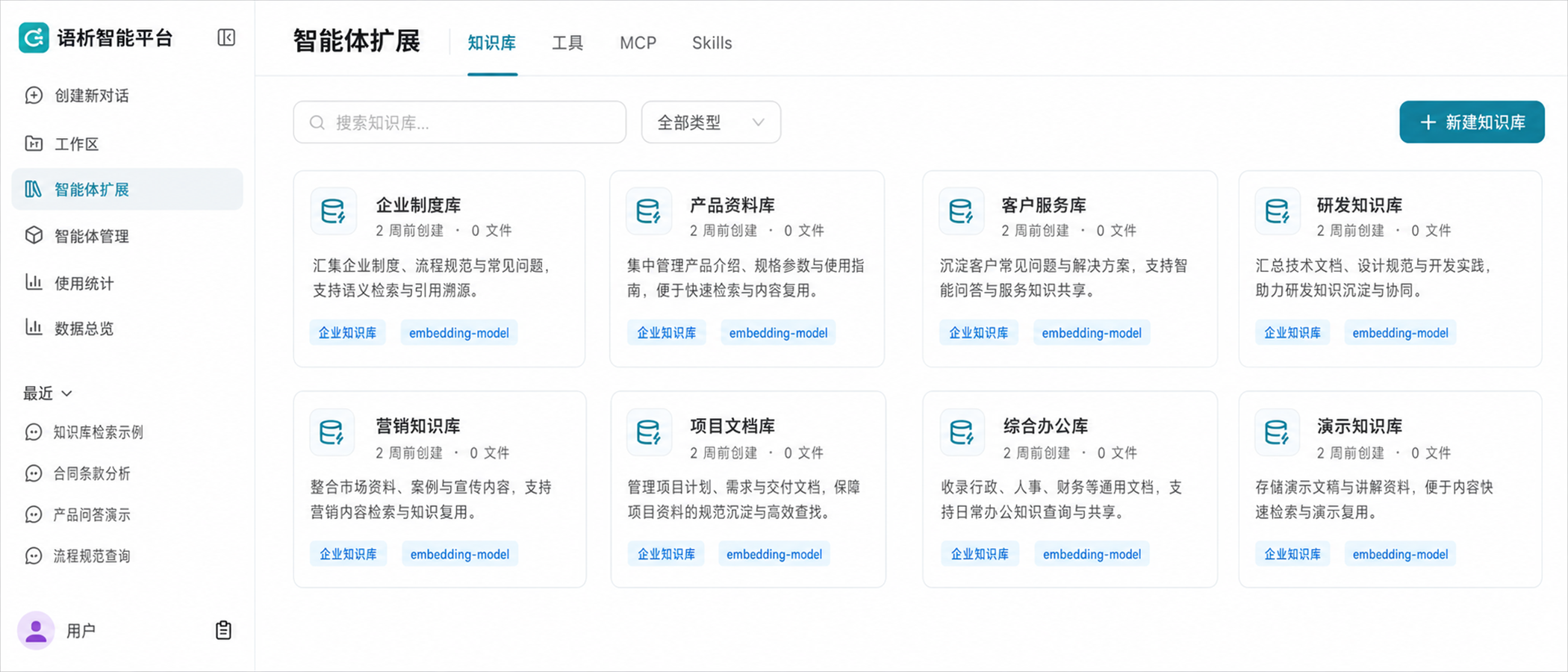Click embedding-model tag on 产品资料库 card

[778, 333]
